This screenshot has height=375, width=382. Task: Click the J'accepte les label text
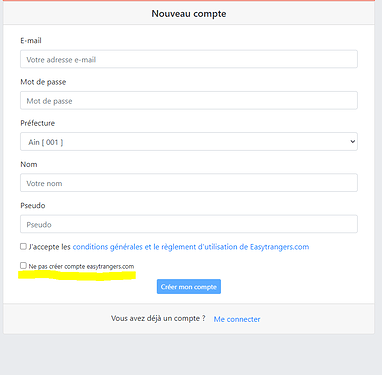(x=50, y=247)
